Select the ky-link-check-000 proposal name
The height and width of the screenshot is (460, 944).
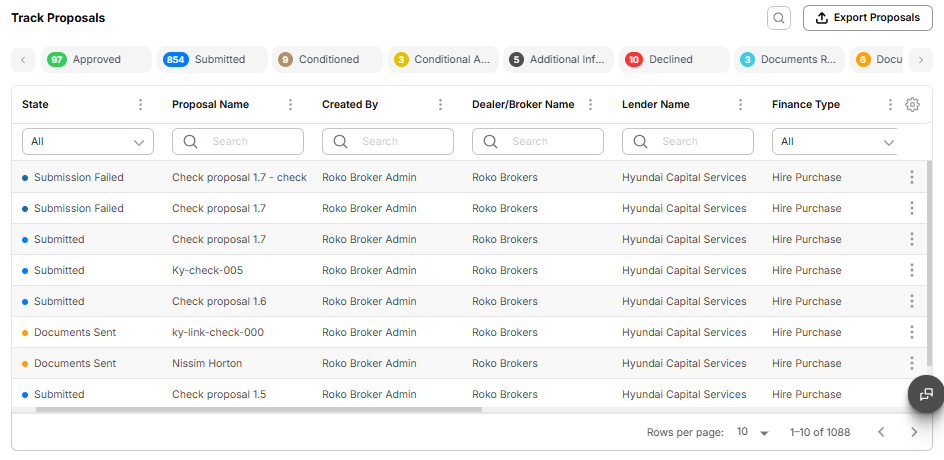(218, 332)
